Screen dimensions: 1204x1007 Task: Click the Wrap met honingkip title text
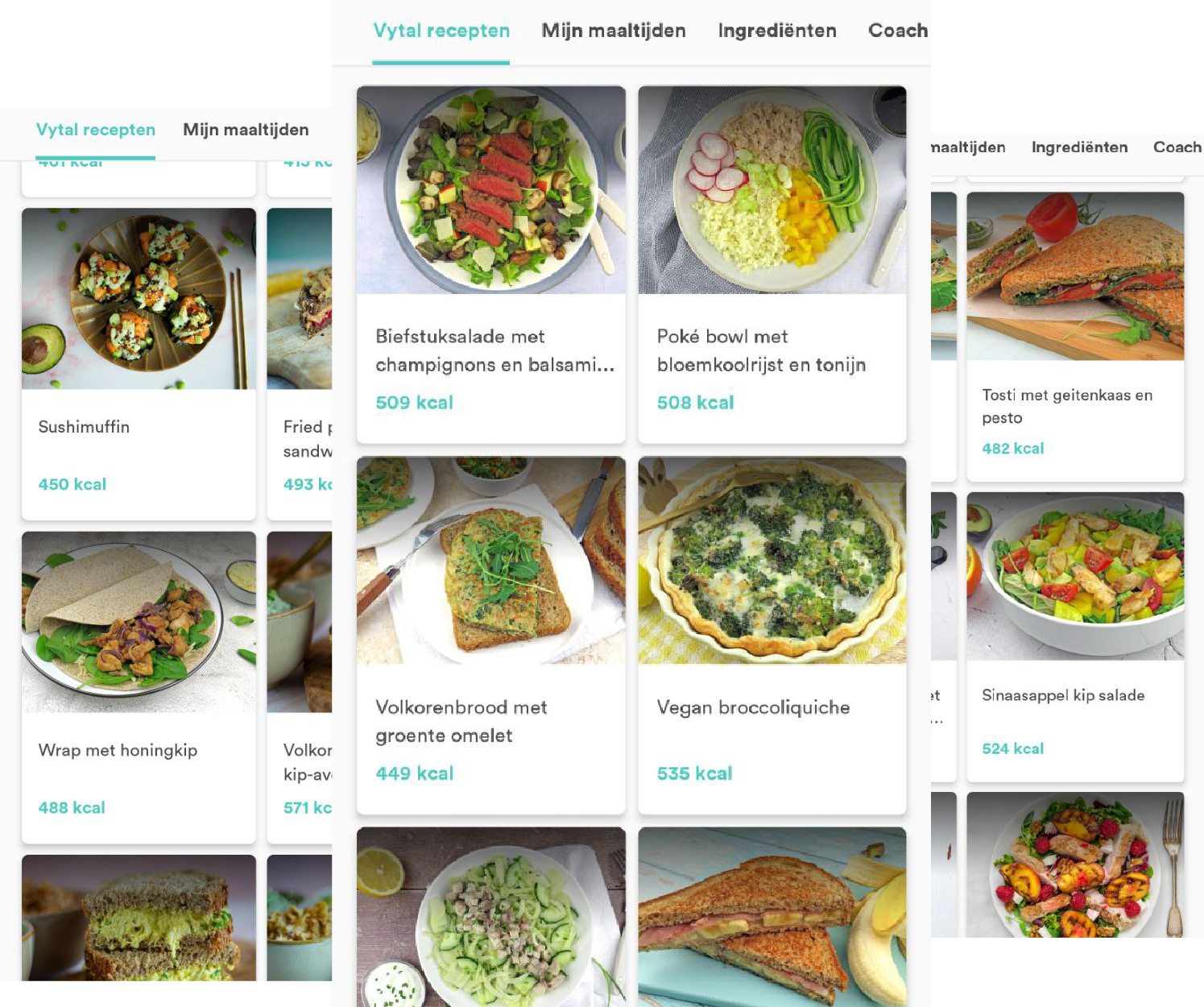[x=118, y=750]
